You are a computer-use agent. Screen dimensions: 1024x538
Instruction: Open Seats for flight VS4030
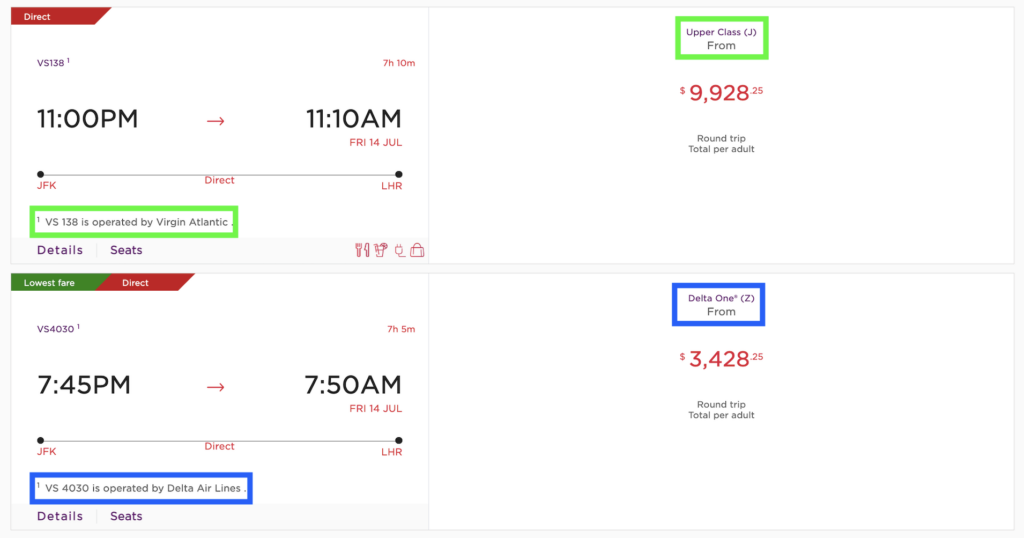pos(126,516)
